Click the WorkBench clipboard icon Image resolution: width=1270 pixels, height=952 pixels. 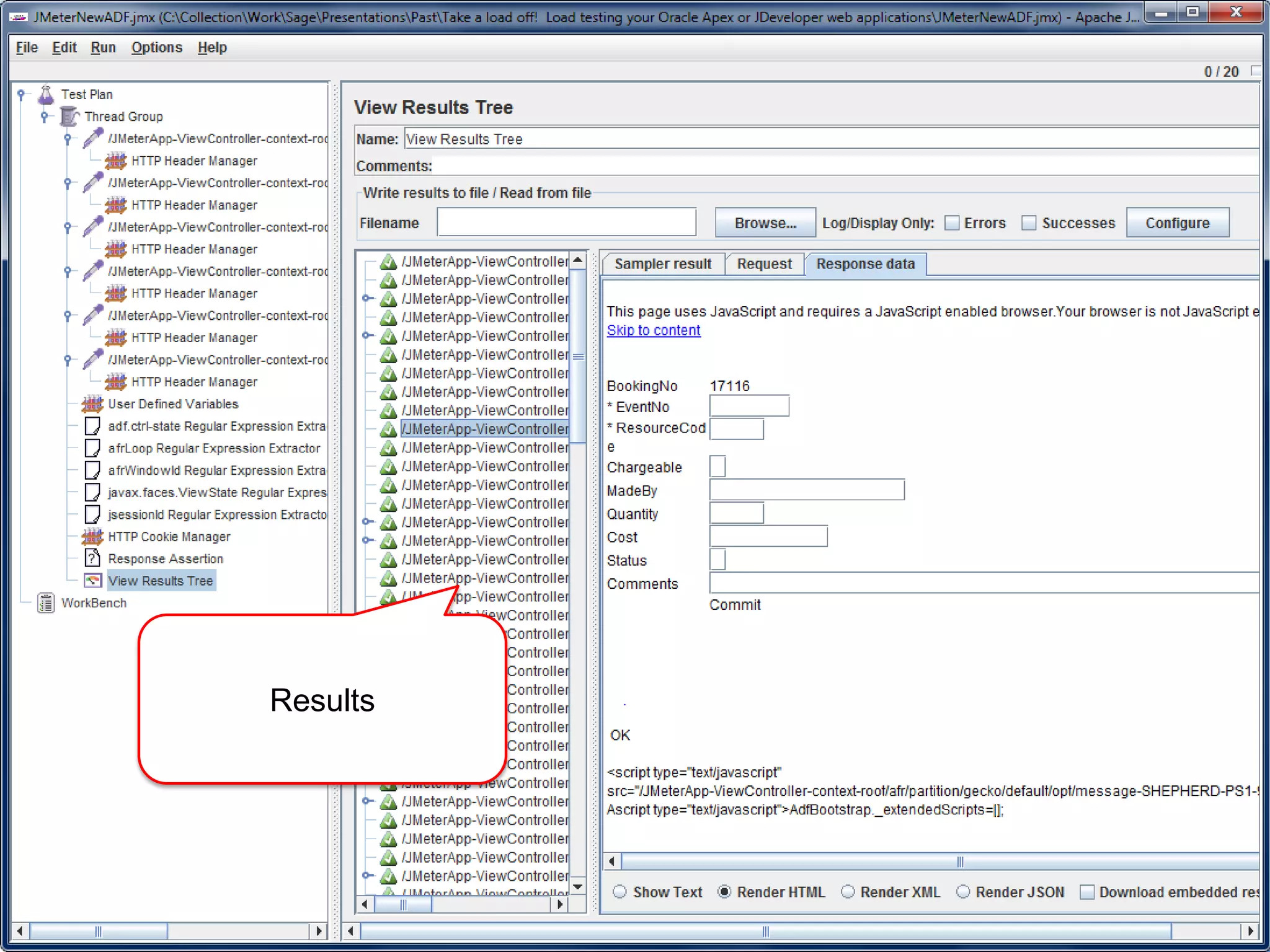(x=46, y=603)
